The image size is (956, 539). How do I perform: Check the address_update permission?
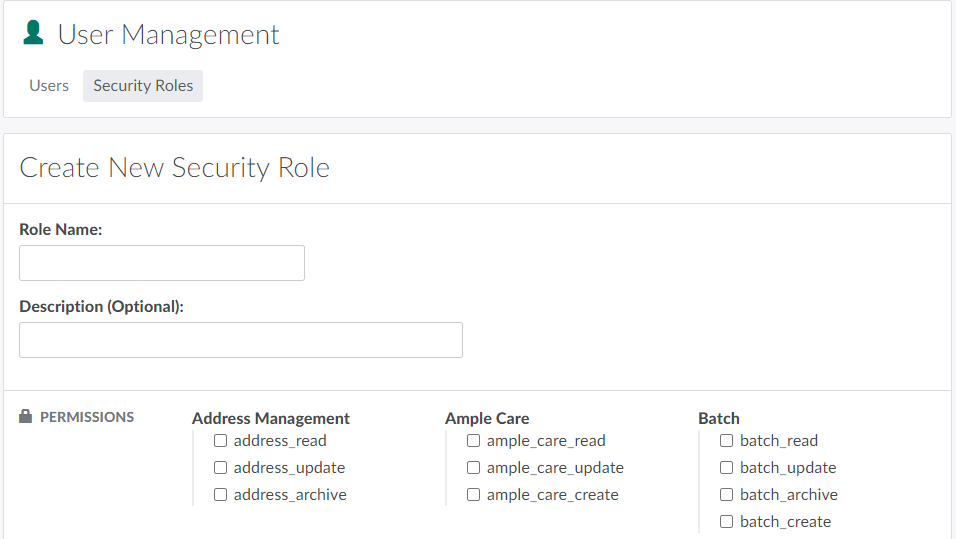[x=221, y=468]
